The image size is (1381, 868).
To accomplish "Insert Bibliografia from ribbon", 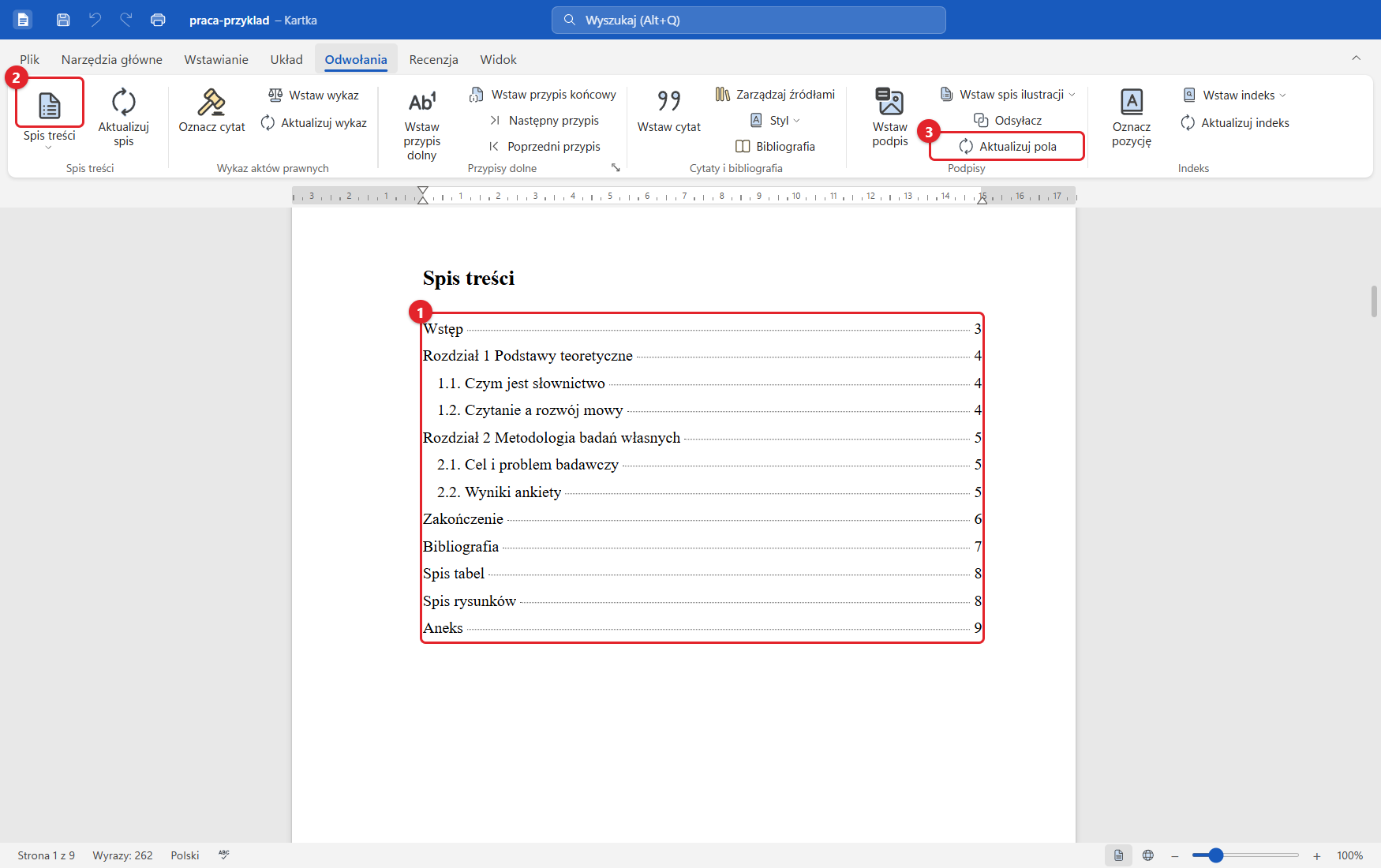I will click(x=775, y=146).
